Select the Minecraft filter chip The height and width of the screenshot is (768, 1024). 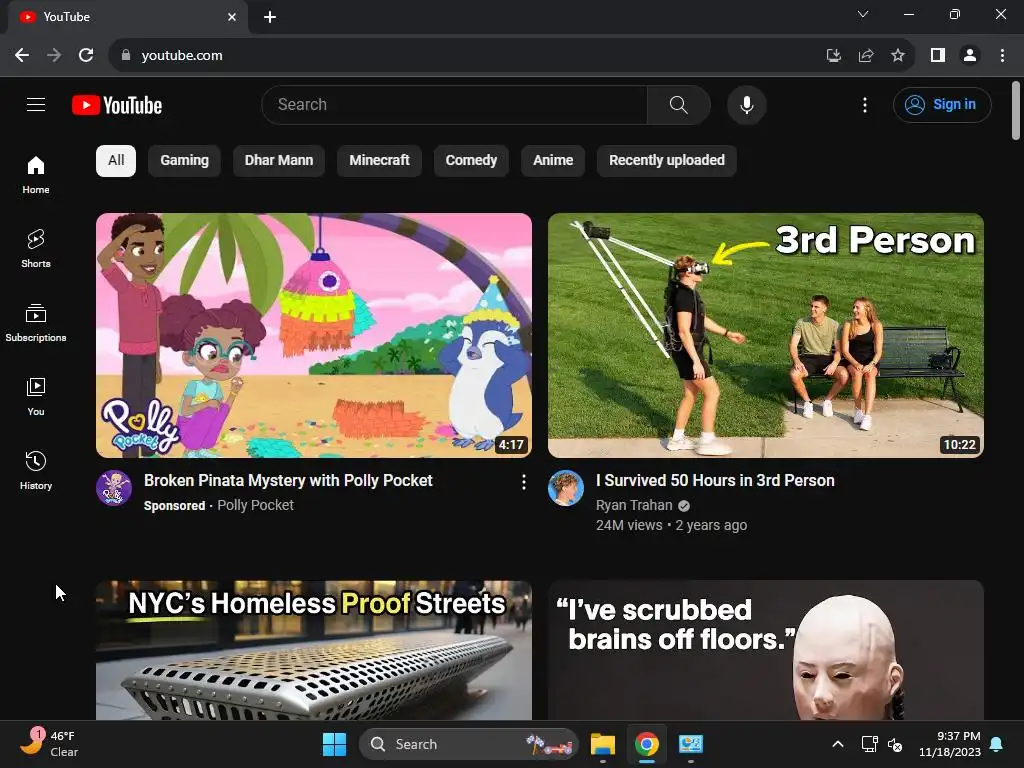[x=379, y=161]
